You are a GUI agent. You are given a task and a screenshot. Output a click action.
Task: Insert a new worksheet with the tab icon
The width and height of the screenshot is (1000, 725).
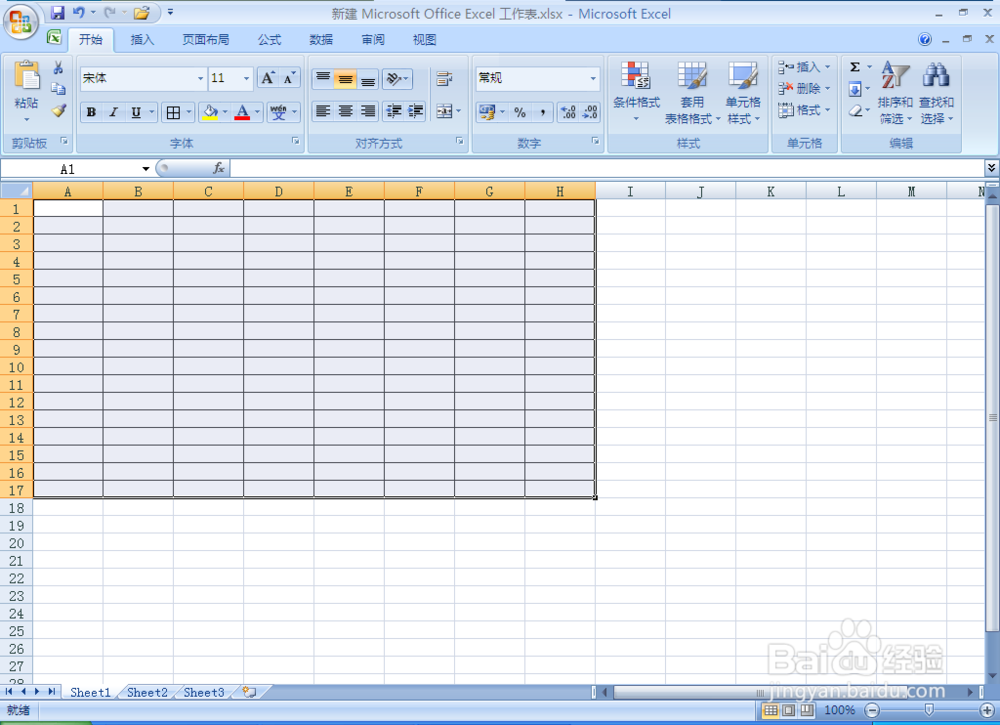click(x=249, y=692)
